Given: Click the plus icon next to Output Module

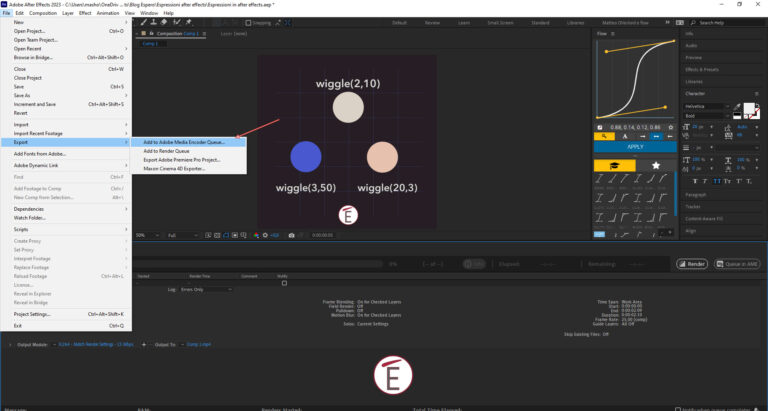Looking at the screenshot, I should click(x=144, y=345).
